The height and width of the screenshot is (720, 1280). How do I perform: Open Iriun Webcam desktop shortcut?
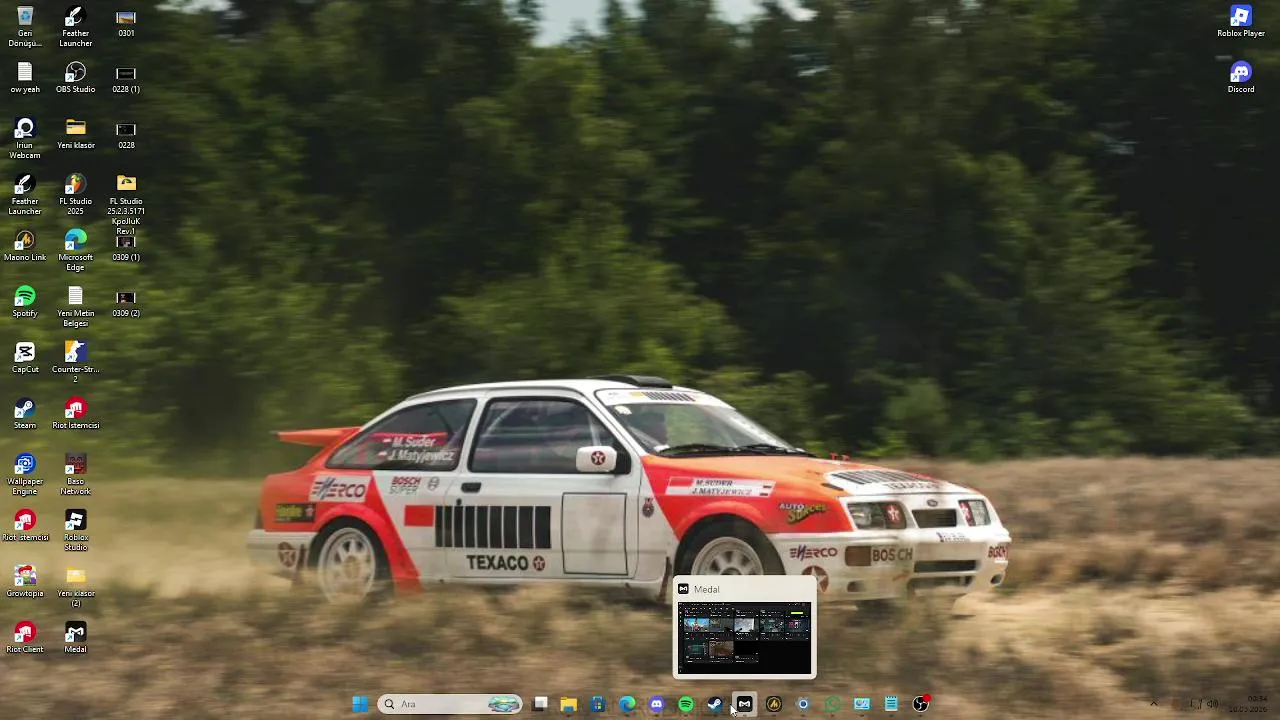tap(25, 139)
